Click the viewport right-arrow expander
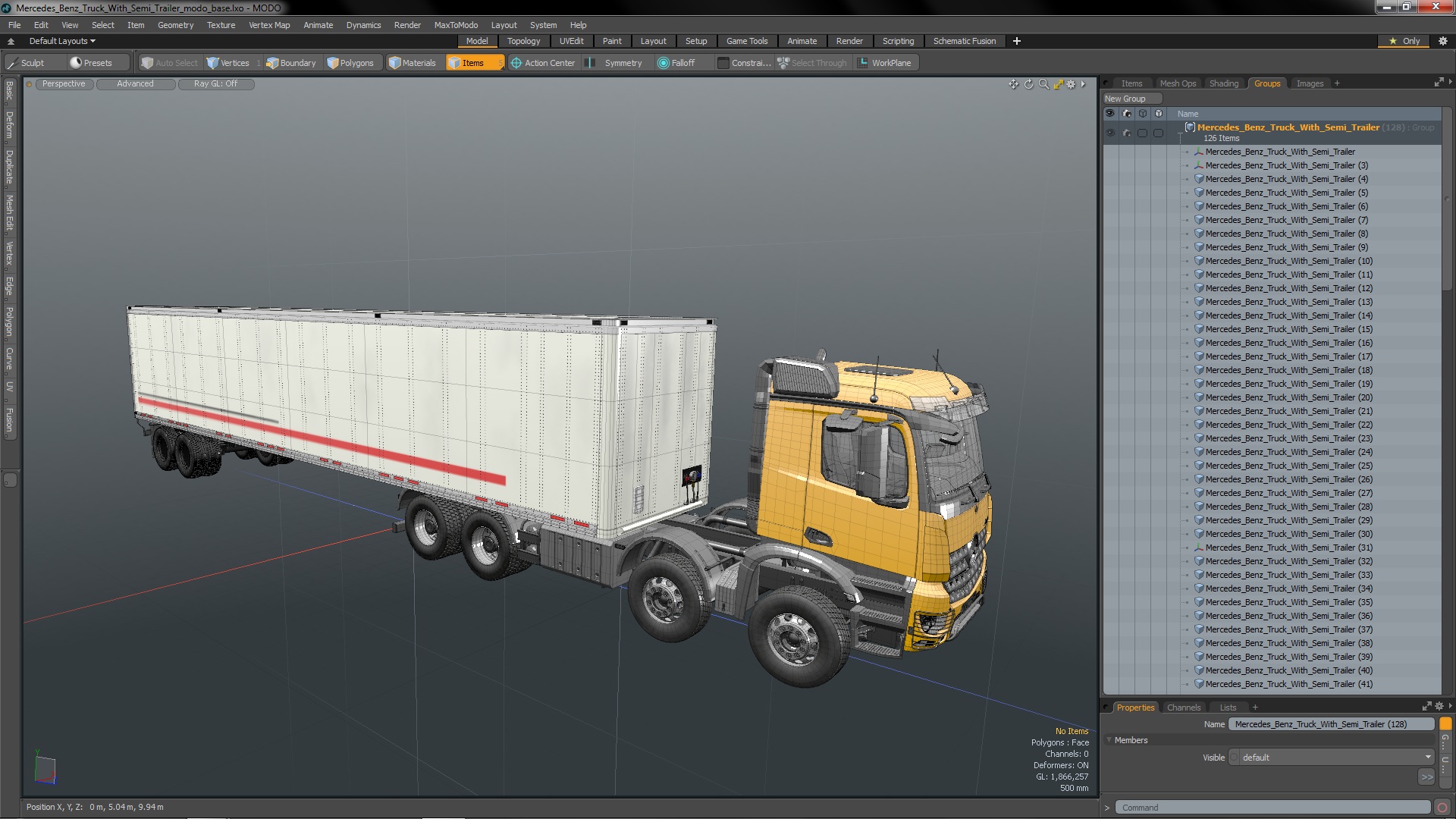 pyautogui.click(x=1084, y=84)
